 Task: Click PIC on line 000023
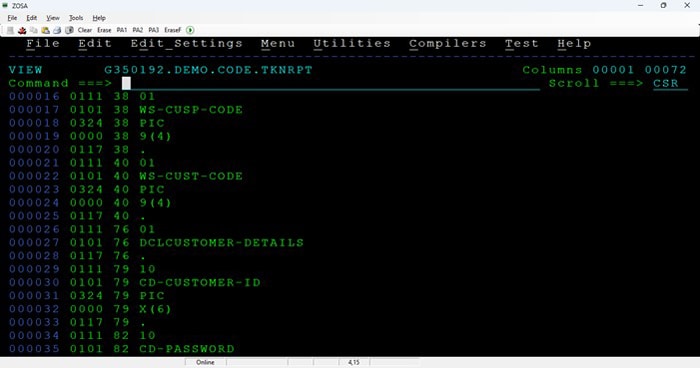(x=152, y=189)
